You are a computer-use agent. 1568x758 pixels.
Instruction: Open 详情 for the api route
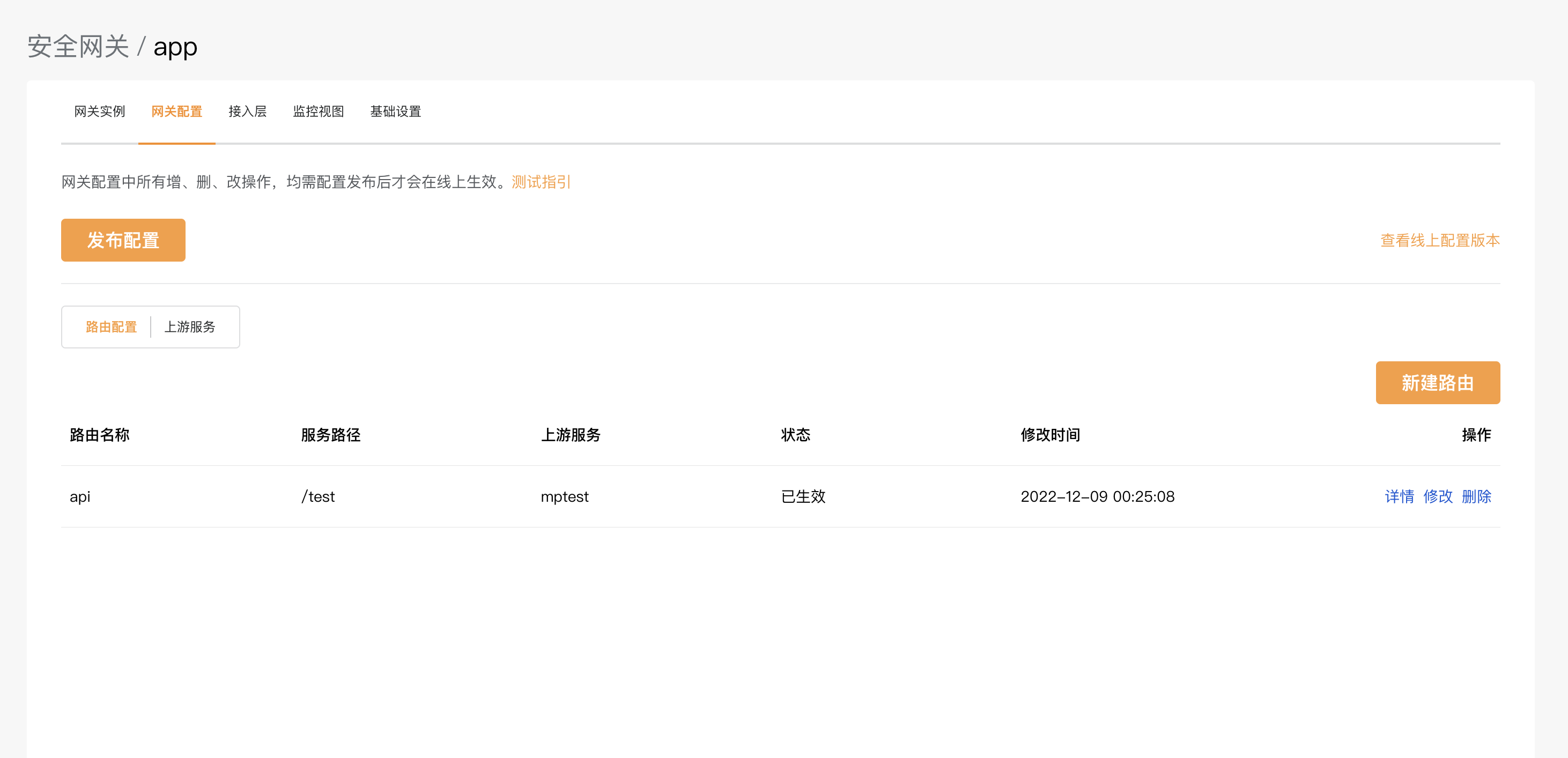pos(1399,496)
